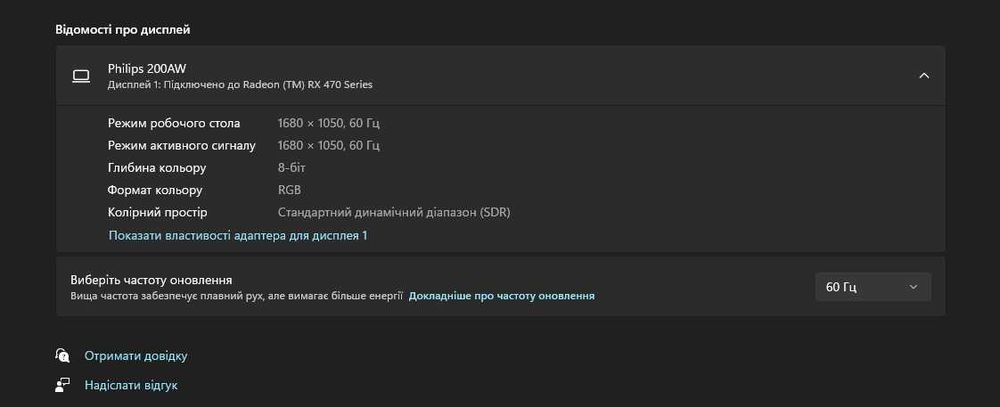Click the 'Дисплей 1: Підключено до Radeon' subtitle
1000x407 pixels.
[x=240, y=84]
